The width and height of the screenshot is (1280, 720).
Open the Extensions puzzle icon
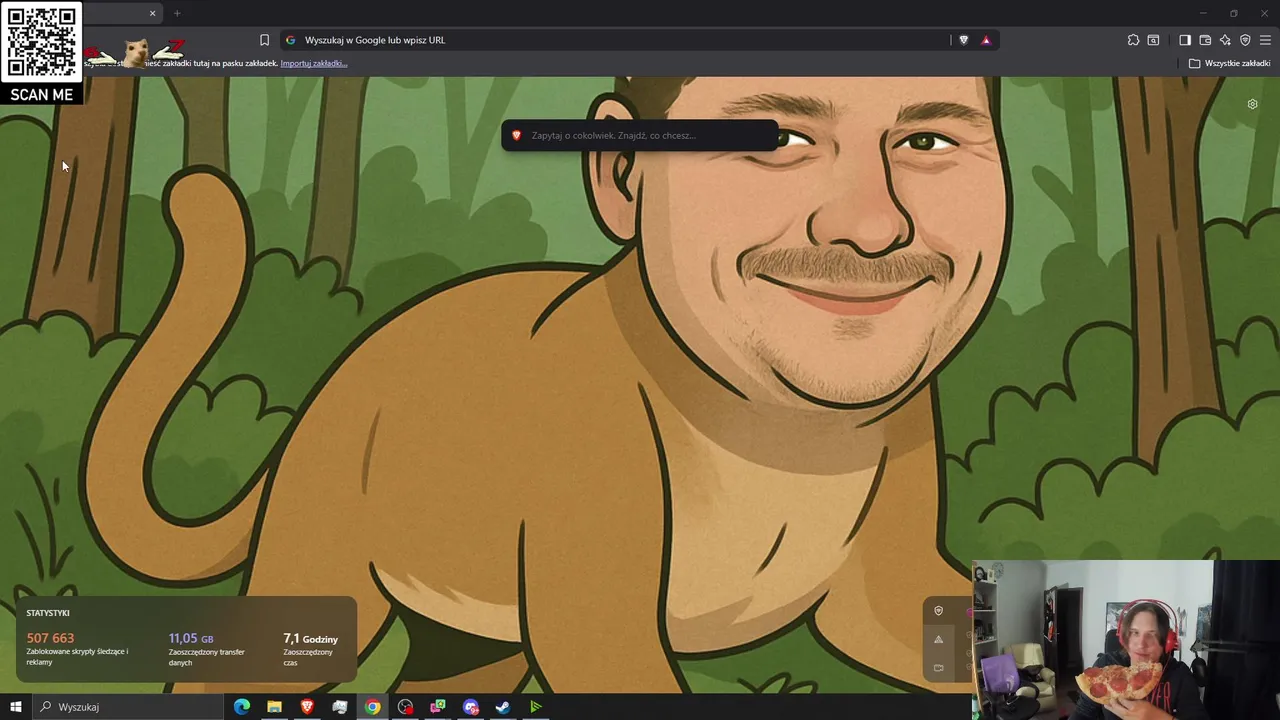[1133, 40]
